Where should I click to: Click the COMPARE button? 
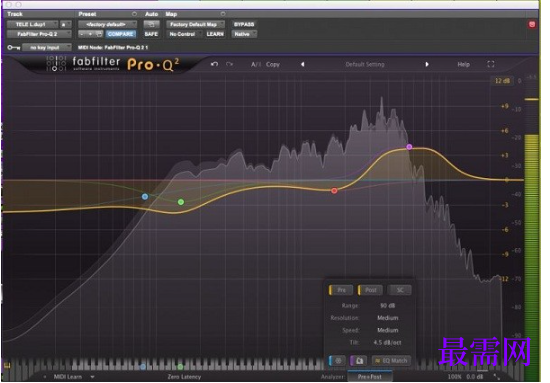tap(120, 34)
